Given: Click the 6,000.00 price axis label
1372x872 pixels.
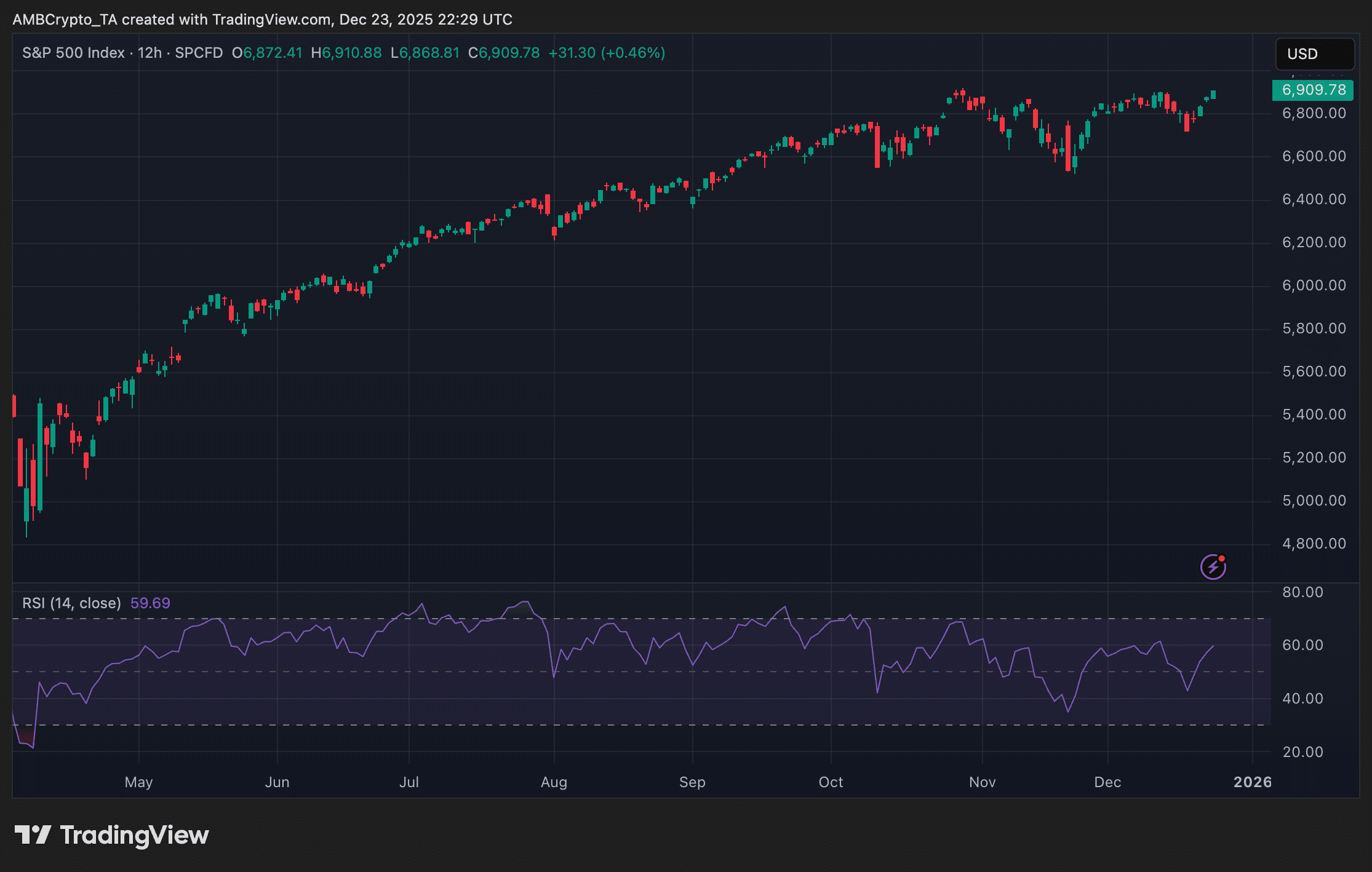Looking at the screenshot, I should click(x=1314, y=285).
